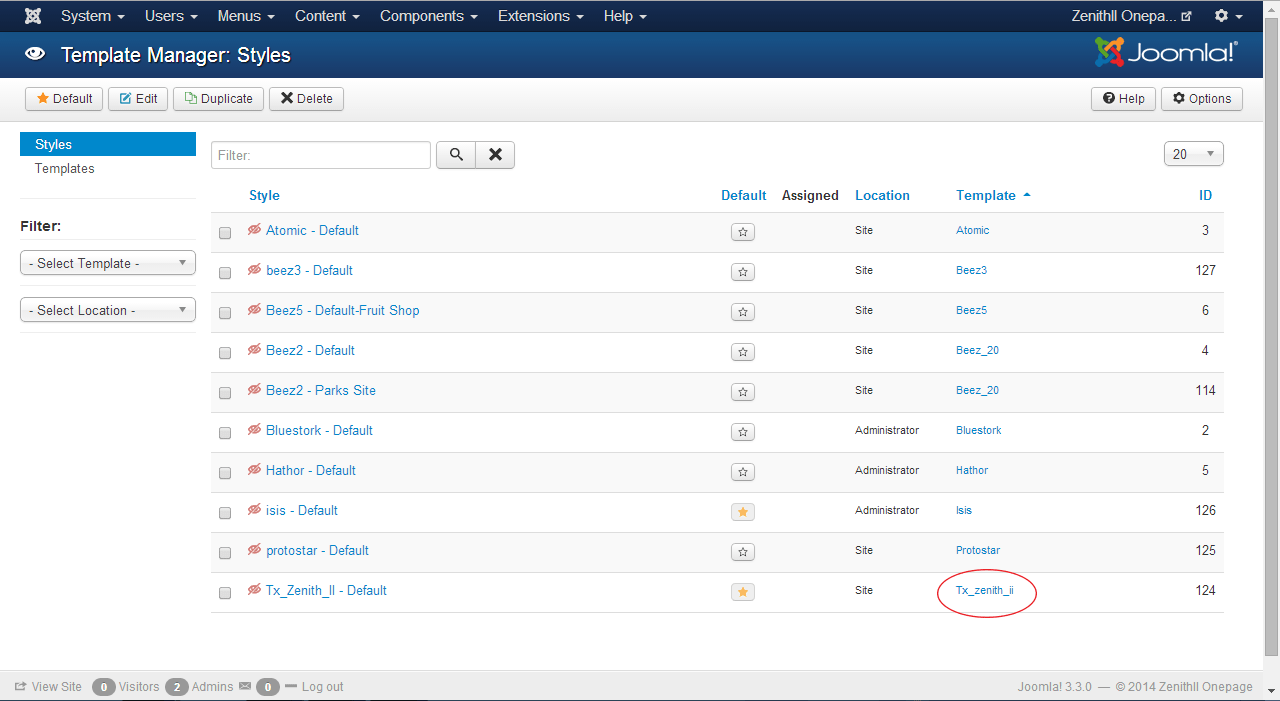Click the Joomla logo icon in menu bar
The width and height of the screenshot is (1280, 701).
(x=33, y=16)
